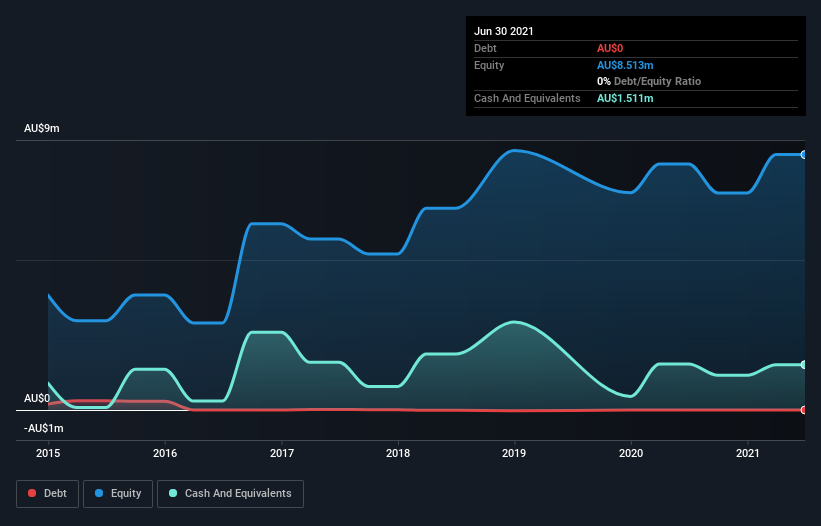The height and width of the screenshot is (526, 821).
Task: Click the 2018 x-axis label
Action: (398, 453)
